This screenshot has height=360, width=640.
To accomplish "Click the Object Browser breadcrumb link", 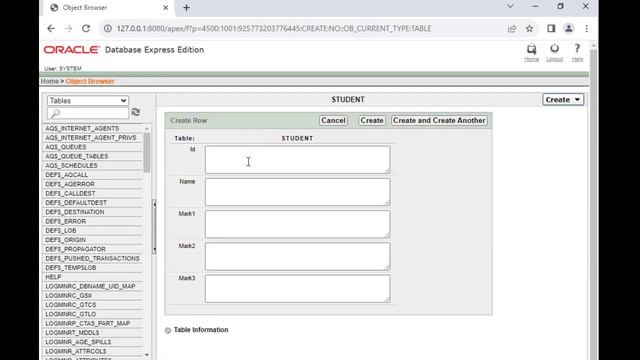I will click(90, 81).
